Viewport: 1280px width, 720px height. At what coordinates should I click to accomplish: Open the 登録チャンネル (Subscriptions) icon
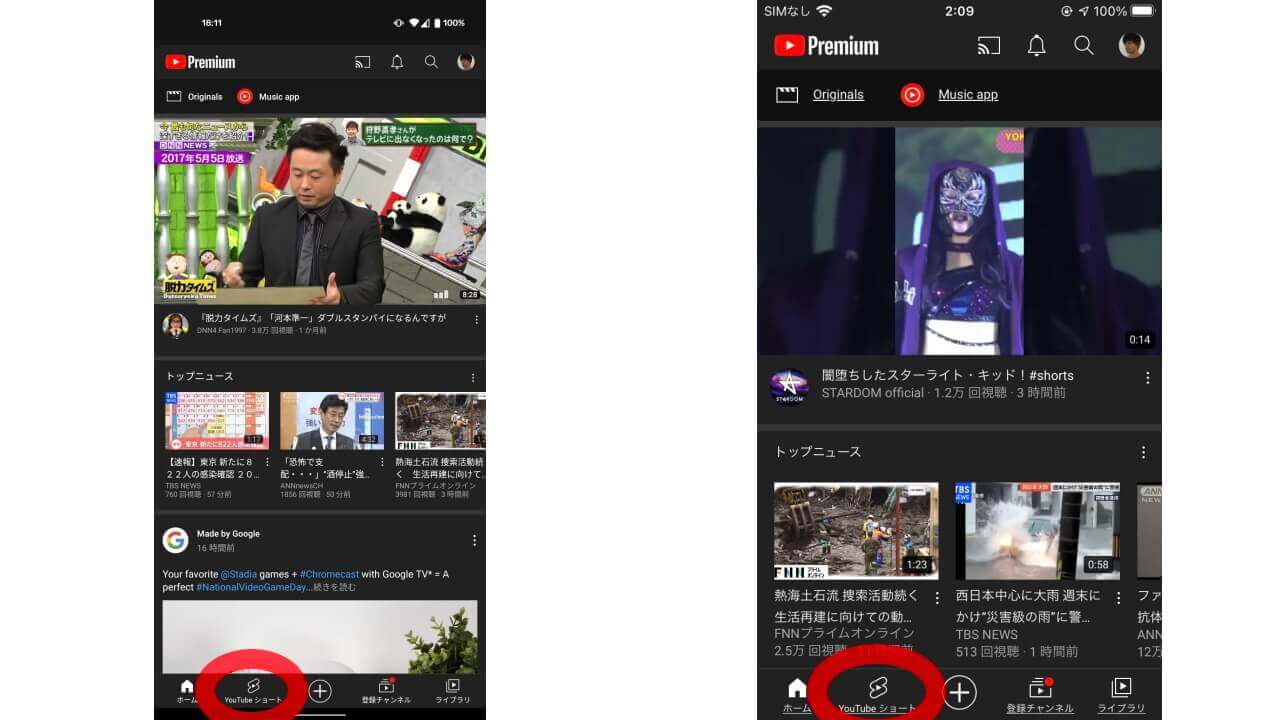(x=1040, y=690)
